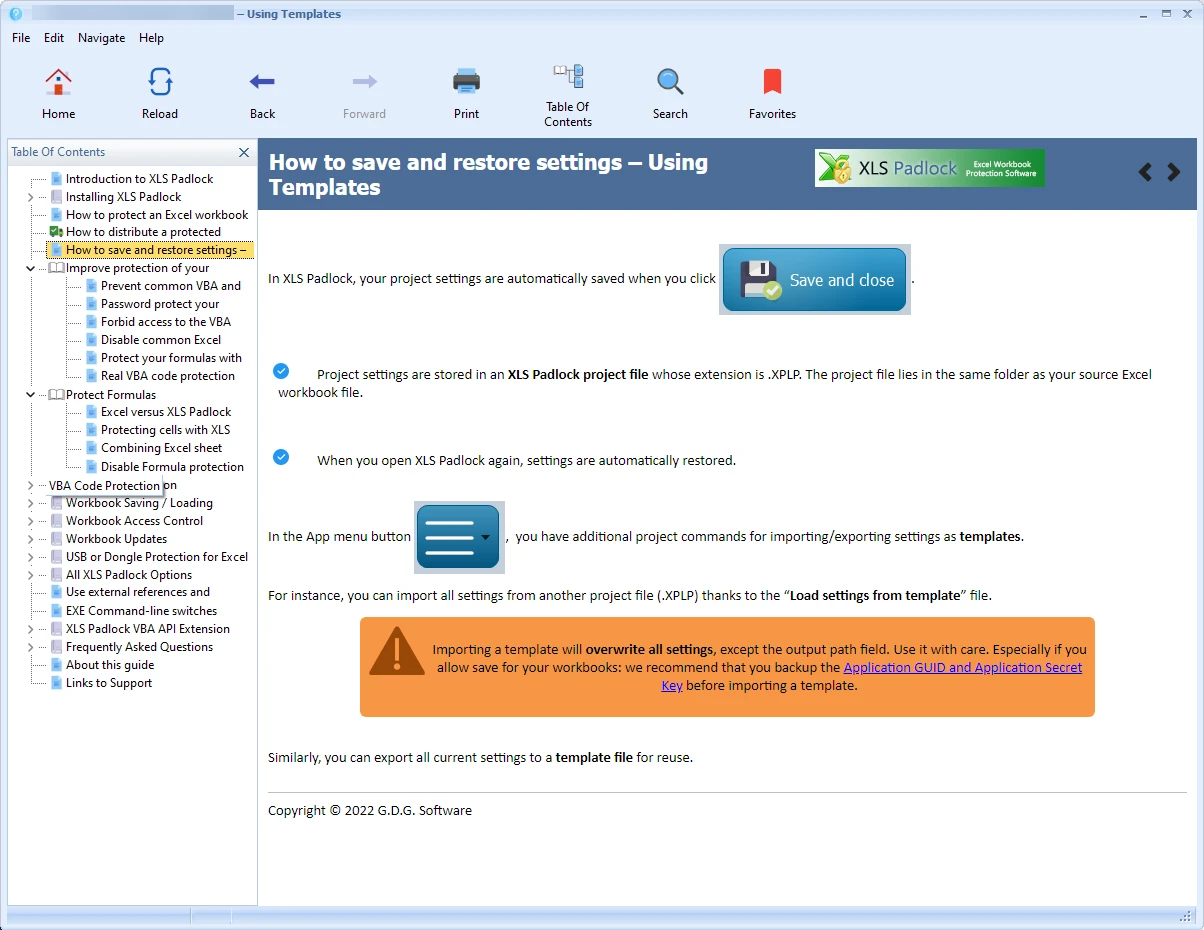Go to the previous topic arrow in header

[1146, 172]
